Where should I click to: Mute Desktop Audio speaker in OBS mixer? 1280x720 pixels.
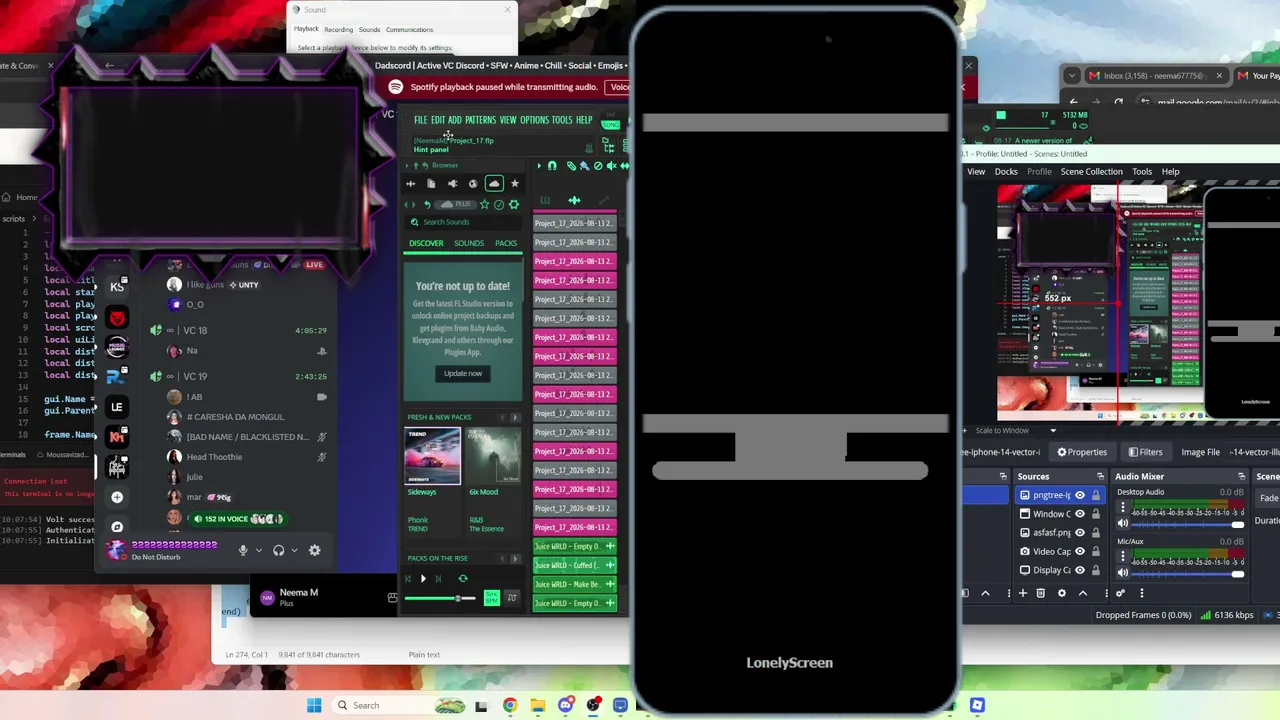click(1123, 524)
